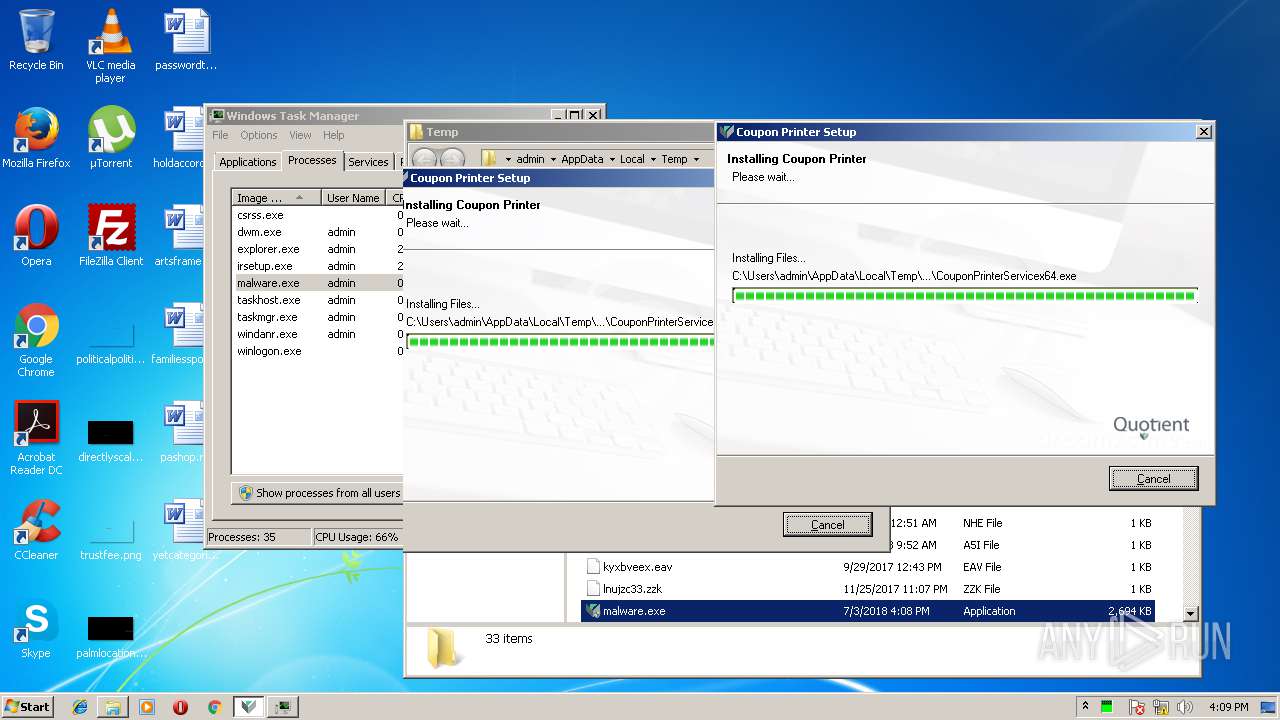This screenshot has height=720, width=1280.
Task: Click the clock showing 4:09 PM
Action: click(1228, 707)
